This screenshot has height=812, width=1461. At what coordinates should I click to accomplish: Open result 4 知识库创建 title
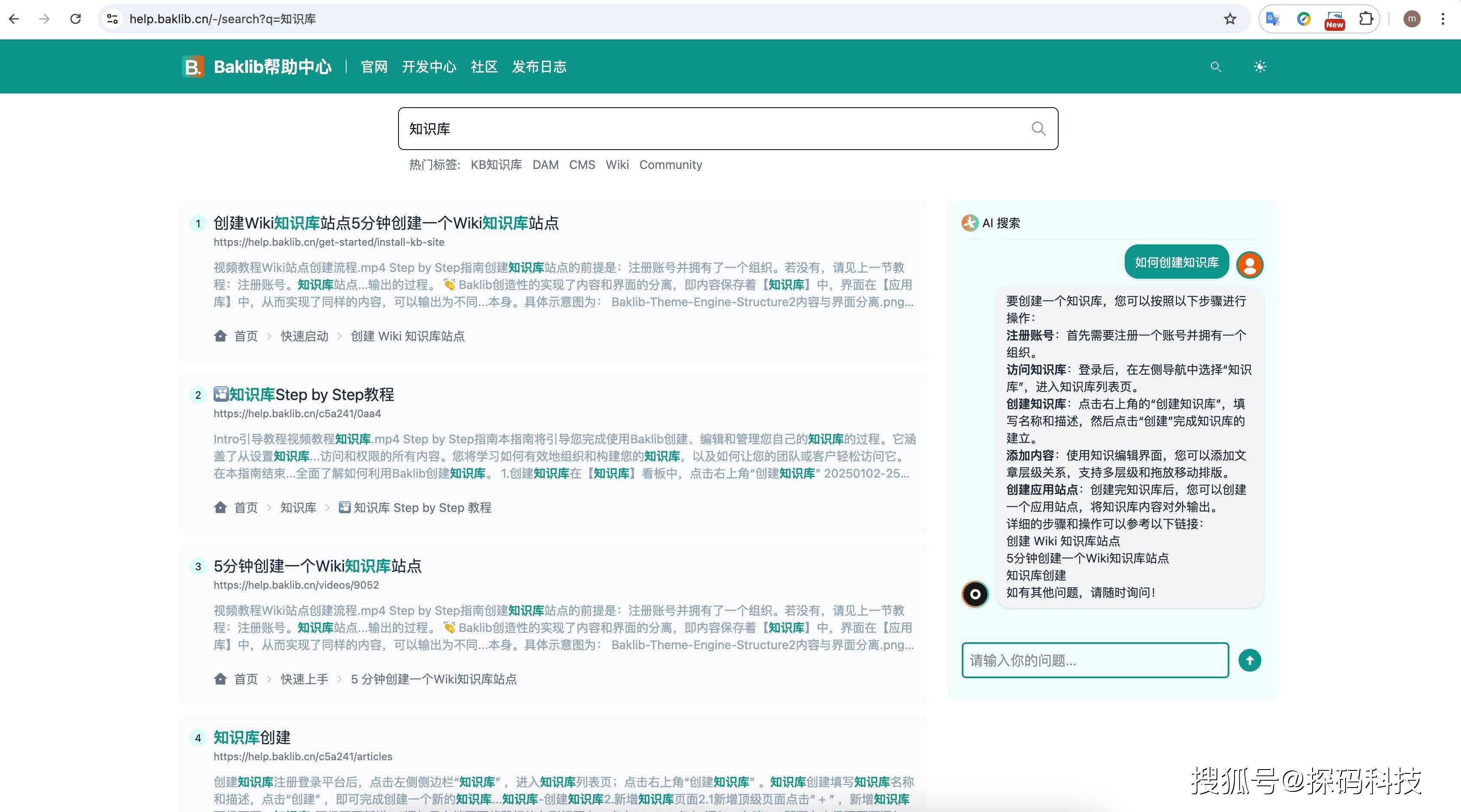click(x=252, y=737)
